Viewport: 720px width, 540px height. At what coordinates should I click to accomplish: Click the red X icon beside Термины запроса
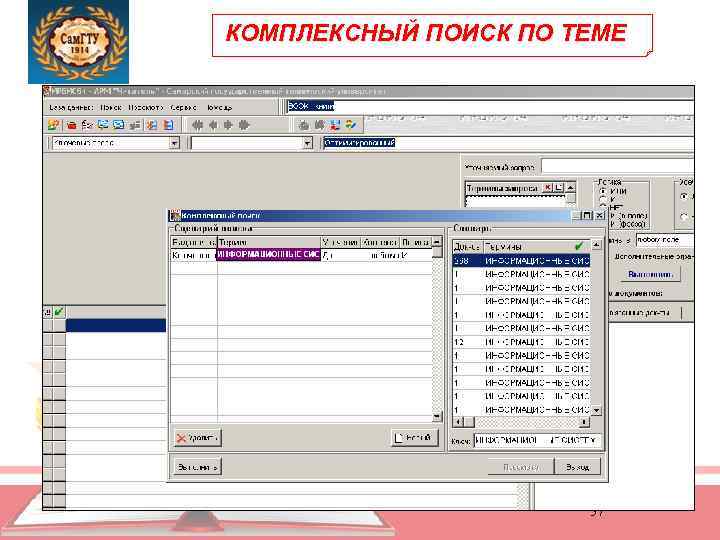click(547, 187)
